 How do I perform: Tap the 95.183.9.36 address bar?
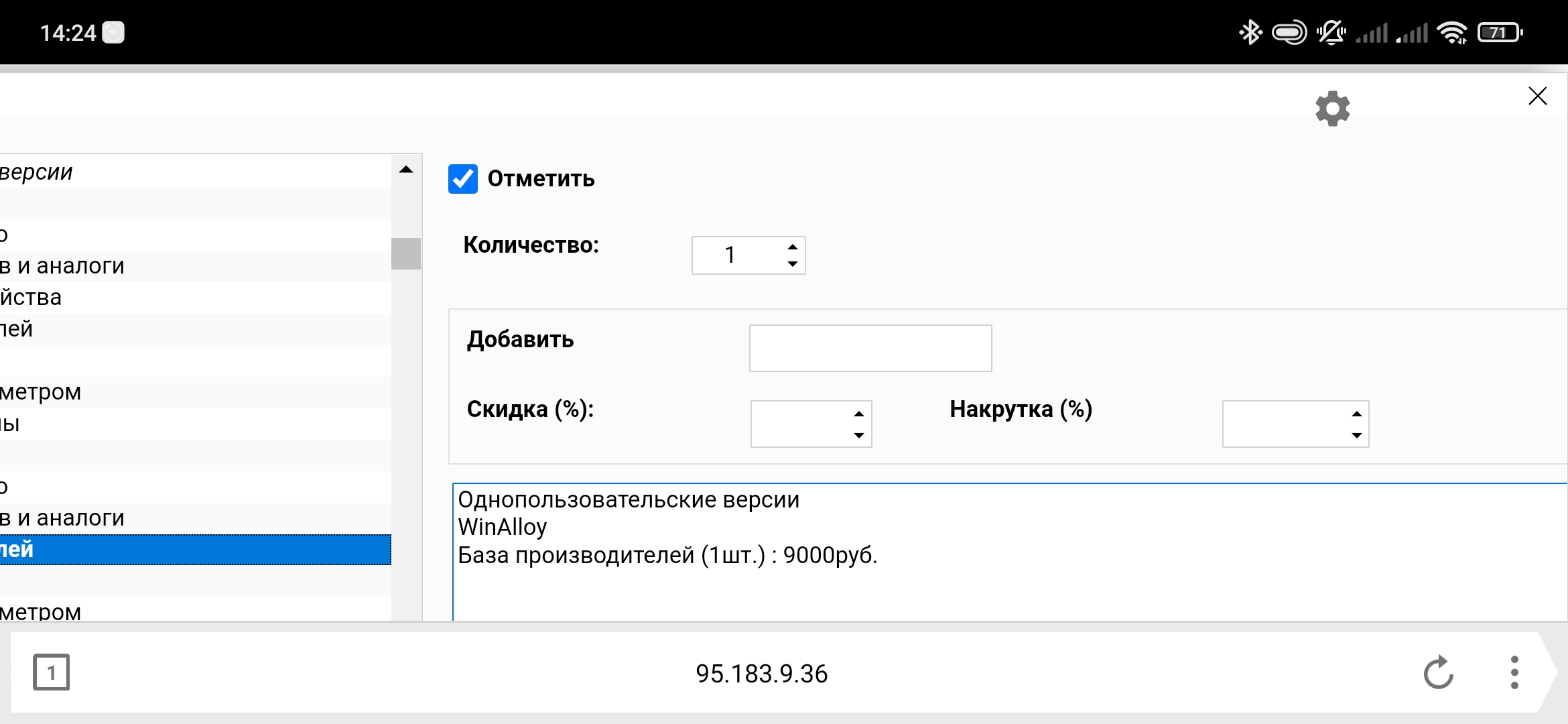761,673
